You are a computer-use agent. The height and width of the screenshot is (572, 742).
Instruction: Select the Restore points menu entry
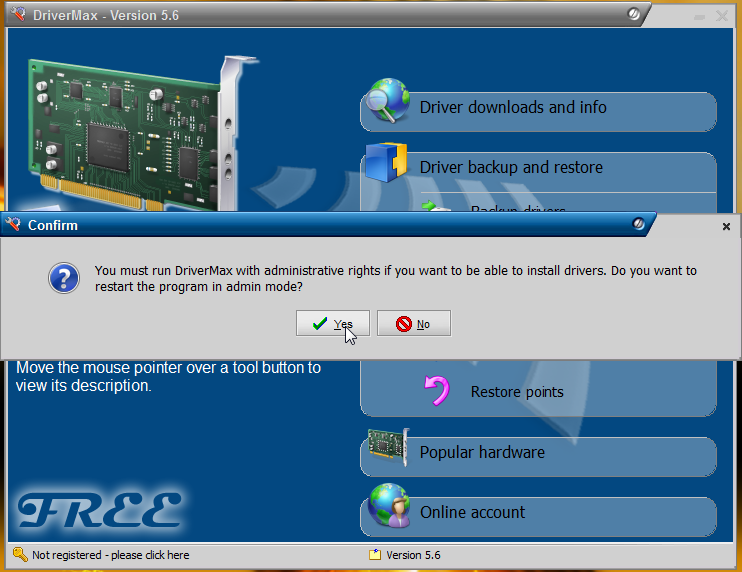(517, 392)
